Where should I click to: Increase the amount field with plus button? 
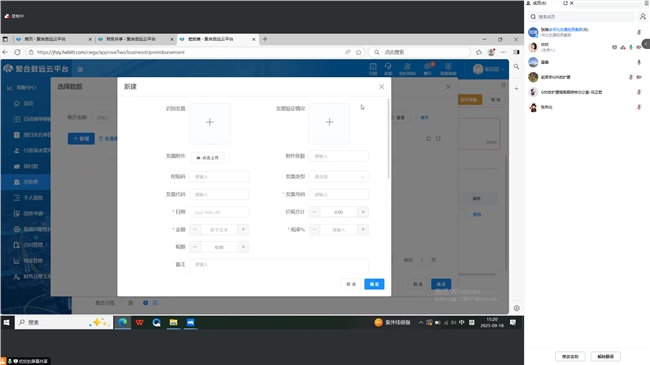click(243, 229)
